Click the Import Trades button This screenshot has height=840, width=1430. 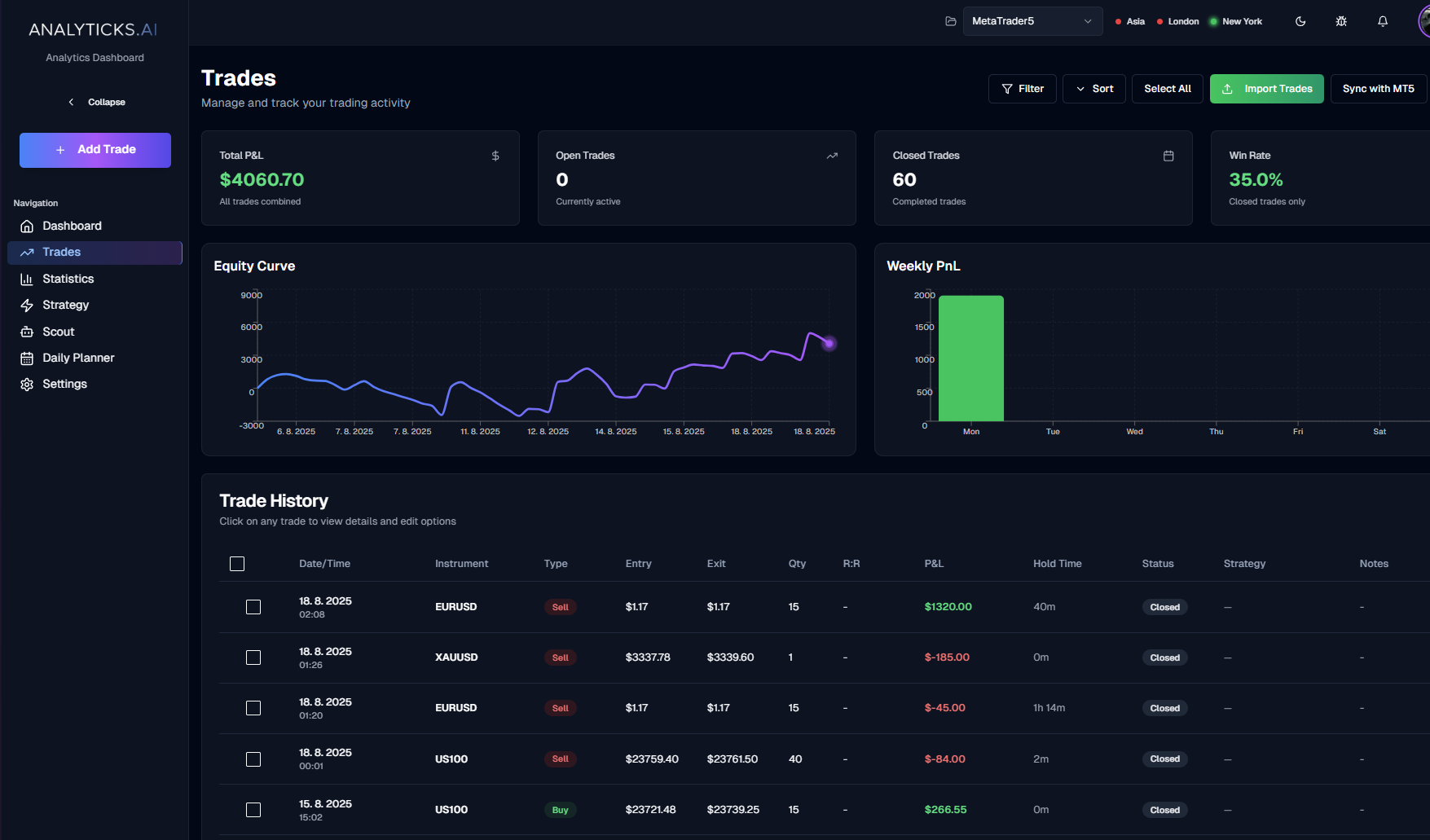1266,89
